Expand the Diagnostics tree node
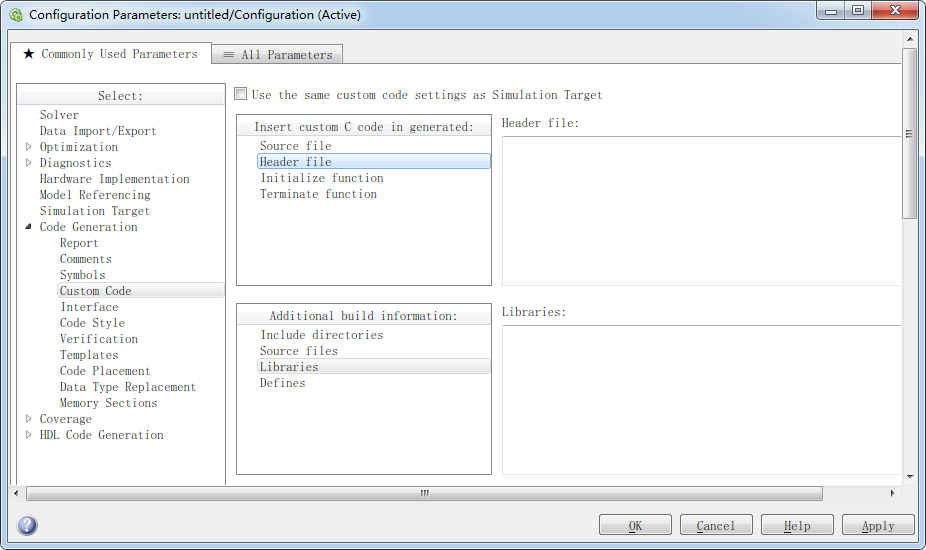 (29, 163)
